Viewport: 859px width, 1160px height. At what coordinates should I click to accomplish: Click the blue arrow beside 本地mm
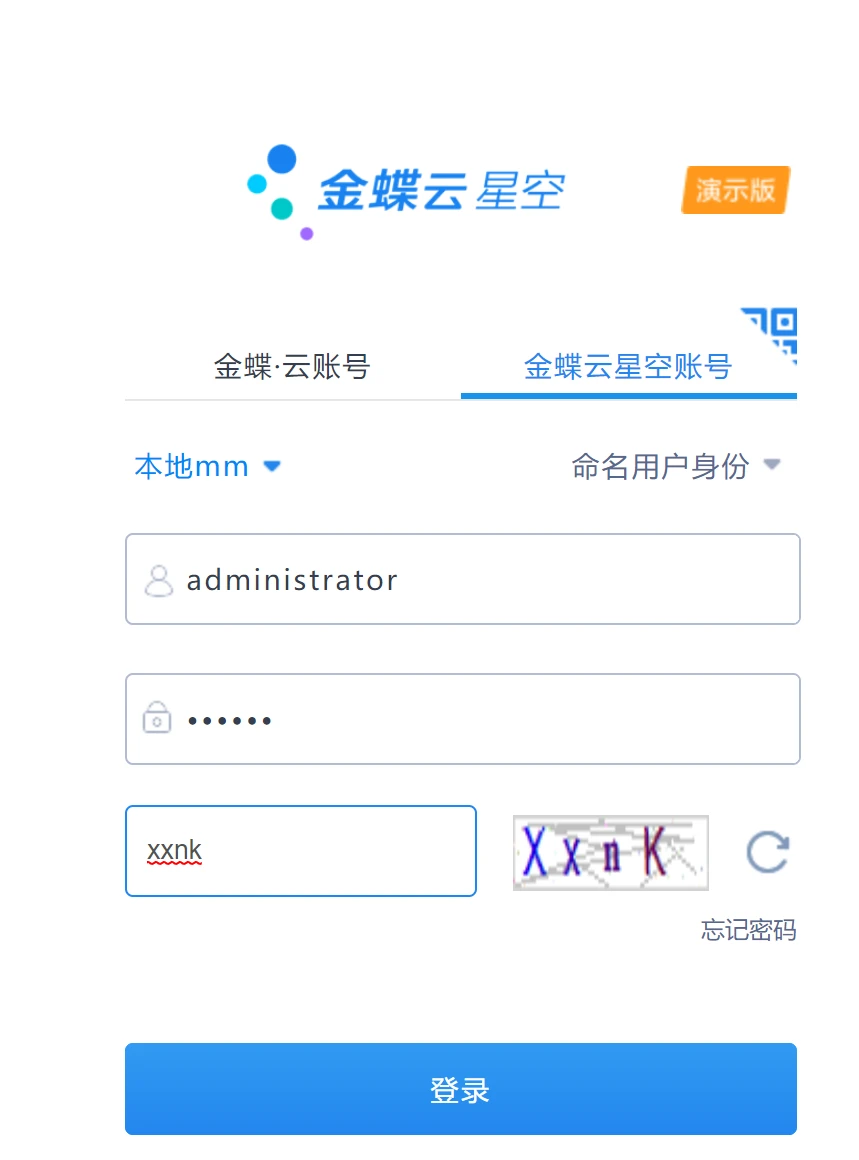(272, 466)
